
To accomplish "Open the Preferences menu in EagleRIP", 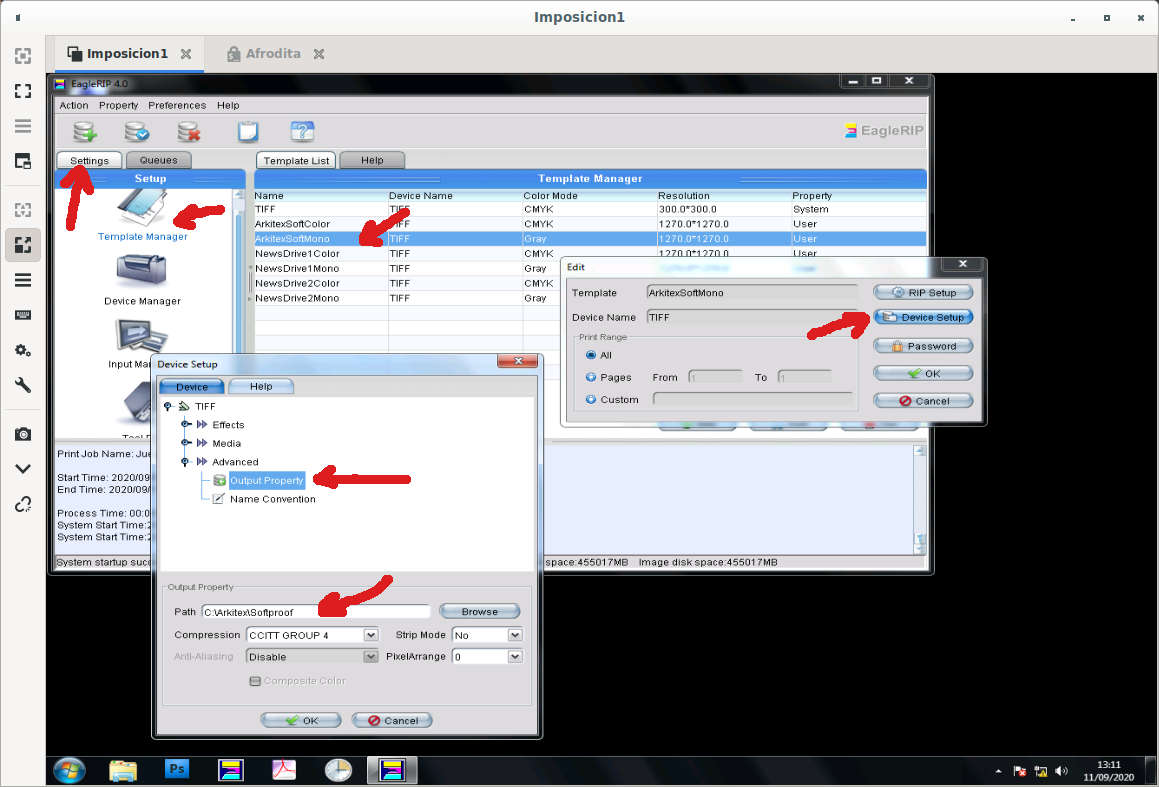I will point(177,105).
